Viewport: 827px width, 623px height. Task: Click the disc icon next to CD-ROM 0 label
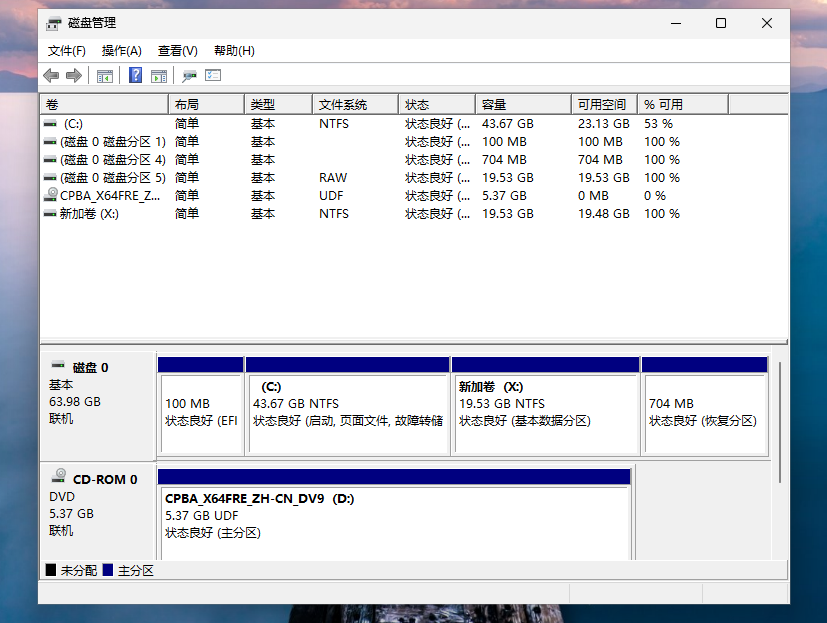pos(59,476)
